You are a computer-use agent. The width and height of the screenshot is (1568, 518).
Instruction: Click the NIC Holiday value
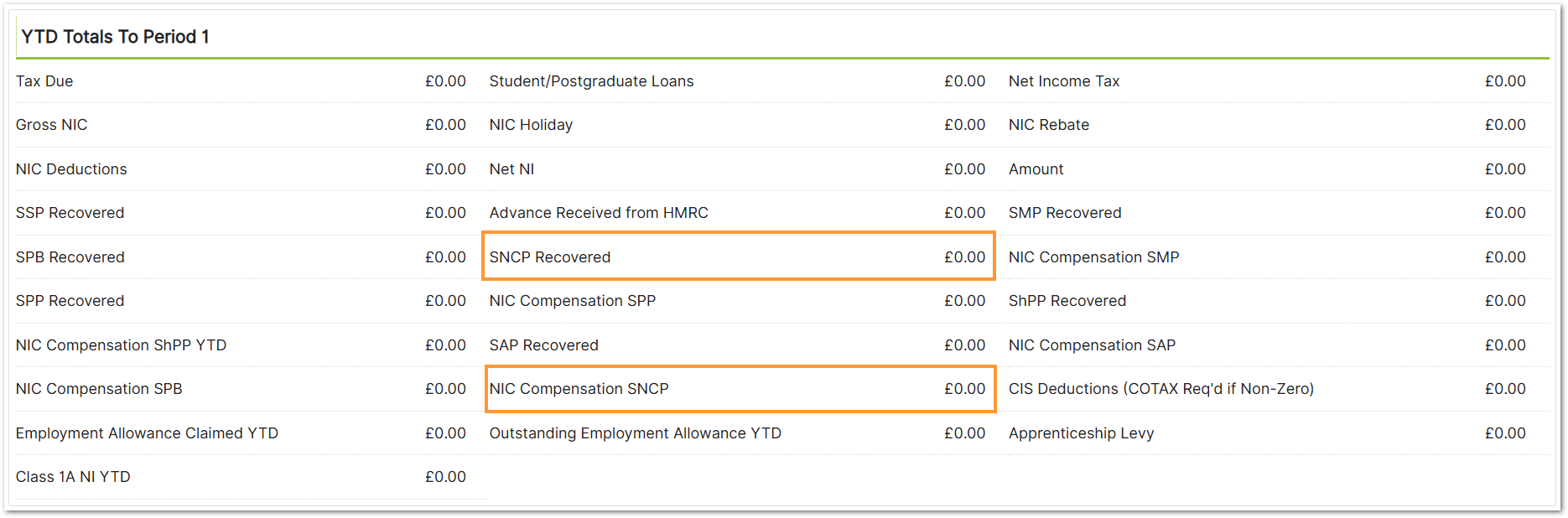pos(964,125)
